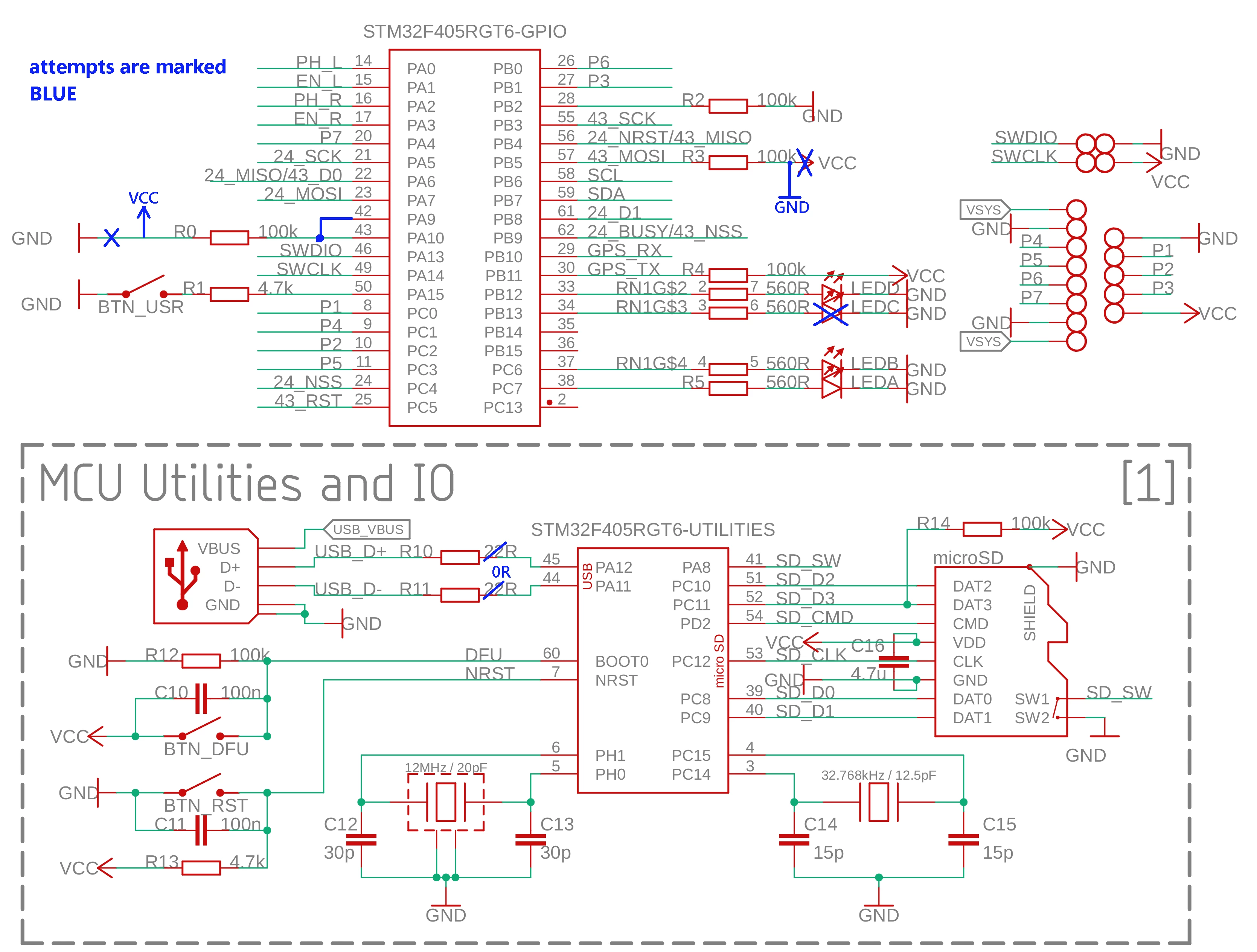This screenshot has height=952, width=1257.
Task: Select the "12MHz / 20pF" crystal value
Action: (446, 768)
